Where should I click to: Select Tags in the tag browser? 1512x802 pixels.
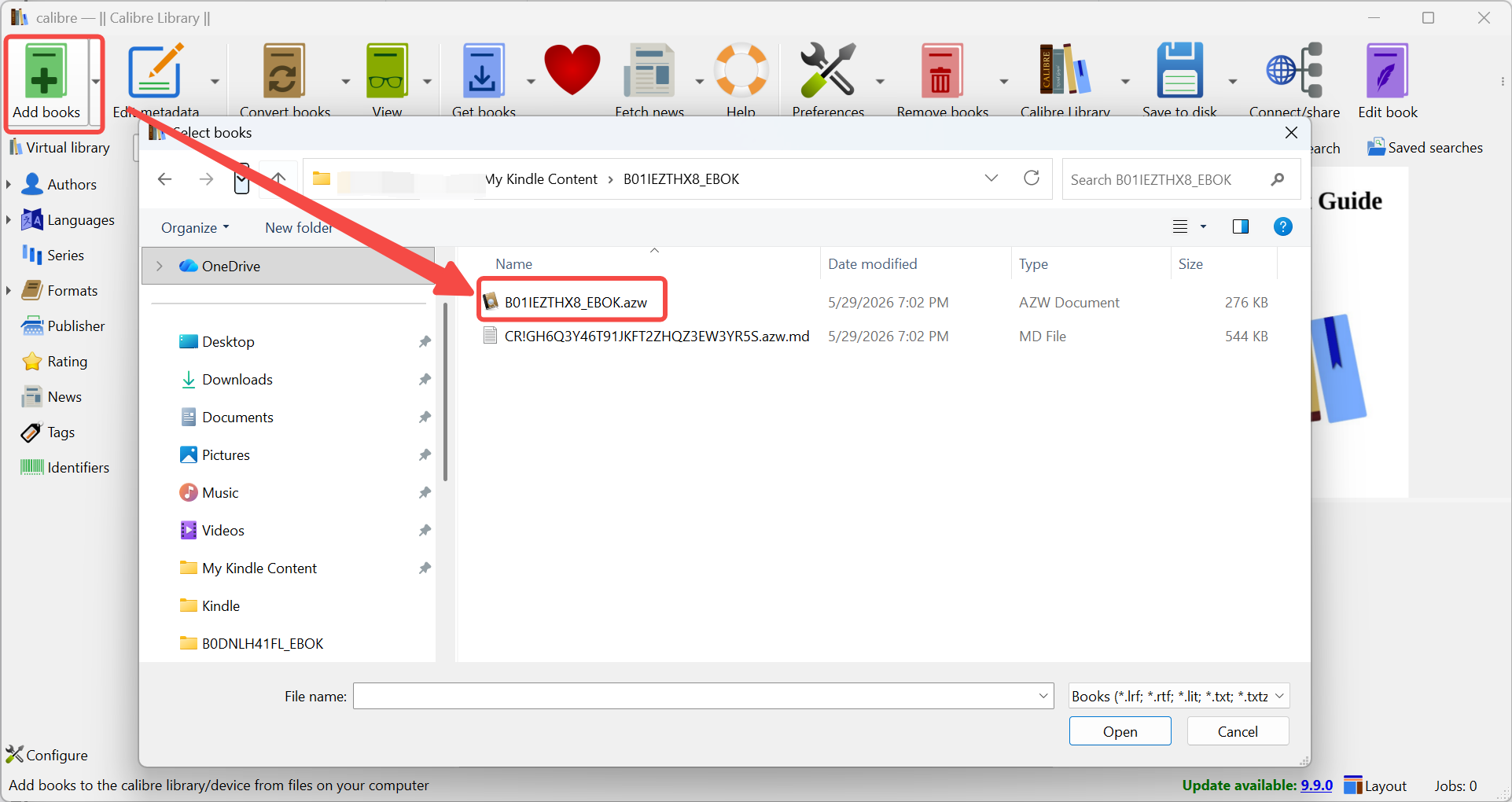point(61,432)
